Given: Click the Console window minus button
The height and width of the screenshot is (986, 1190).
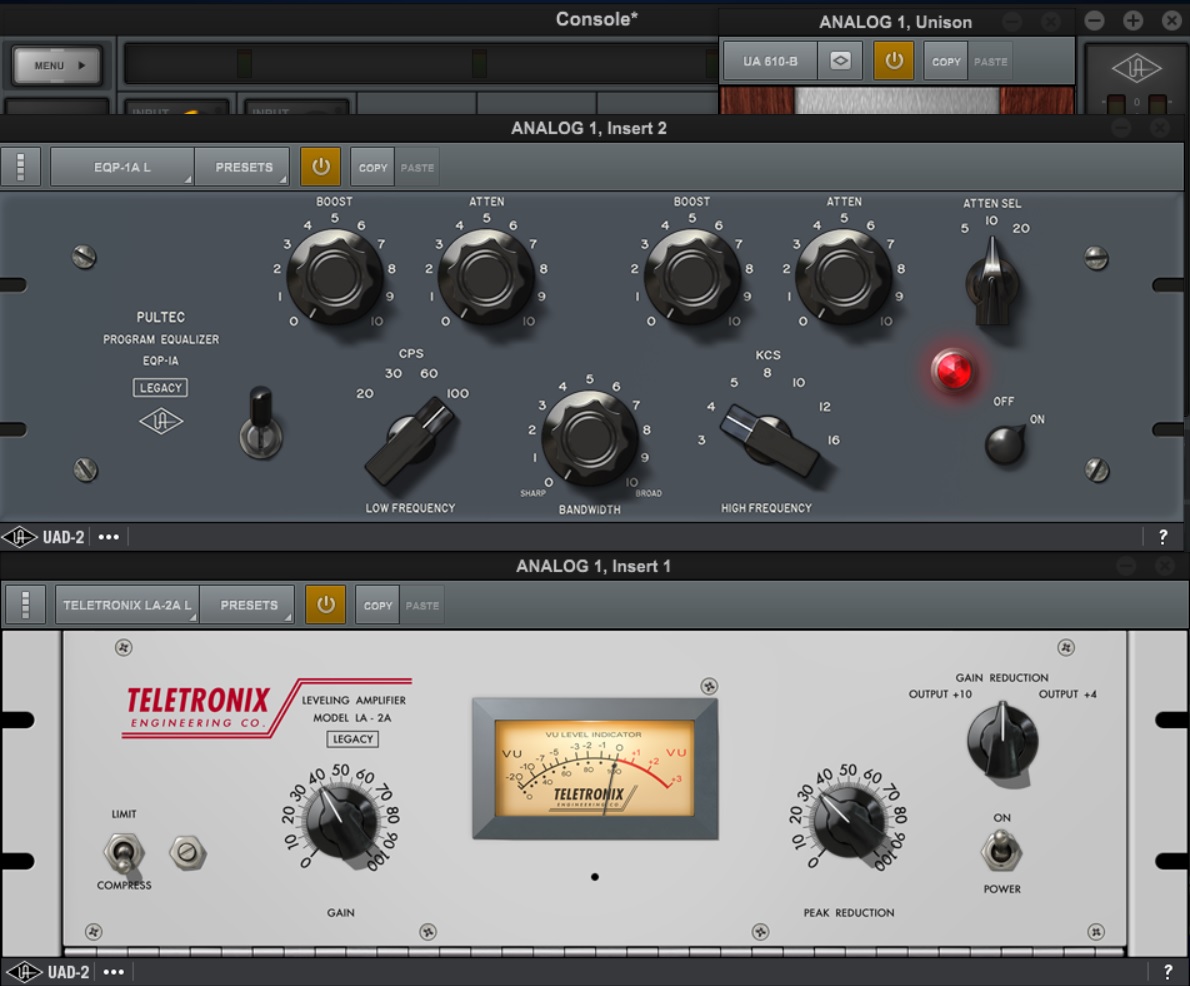Looking at the screenshot, I should tap(1094, 20).
